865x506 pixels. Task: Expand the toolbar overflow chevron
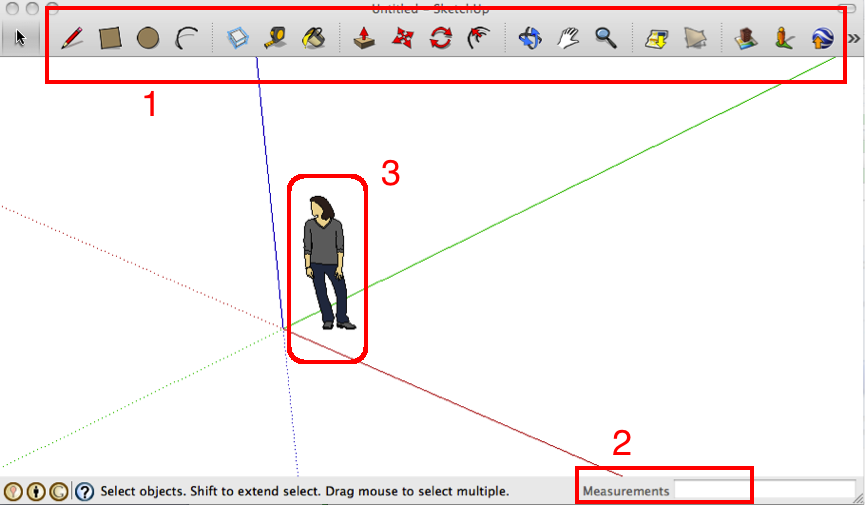pos(853,39)
